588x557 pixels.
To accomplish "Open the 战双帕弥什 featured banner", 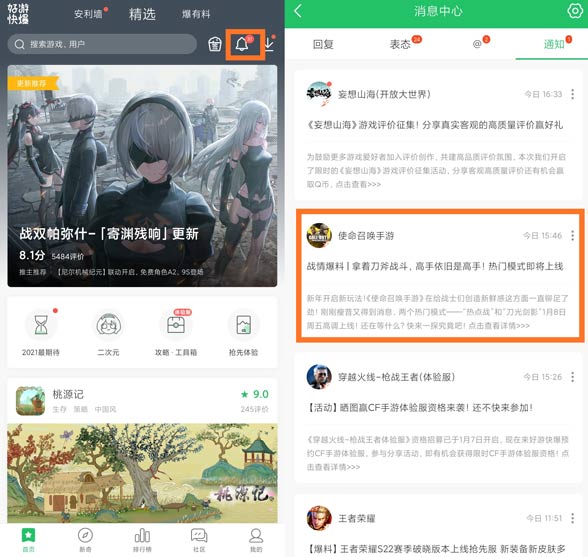I will pos(142,176).
